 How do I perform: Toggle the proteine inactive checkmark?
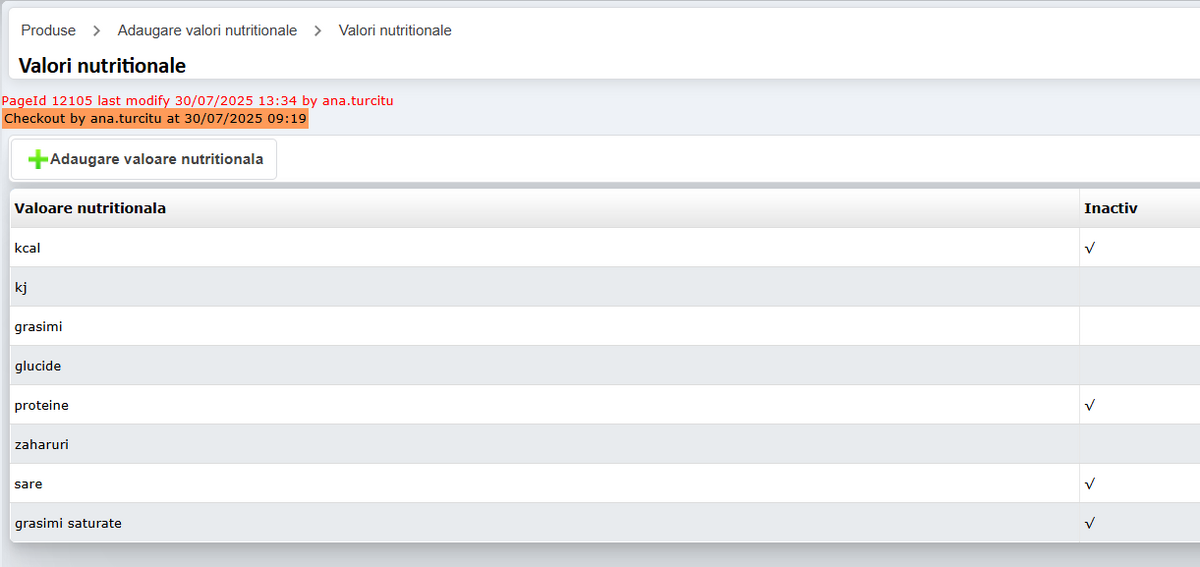[1090, 406]
